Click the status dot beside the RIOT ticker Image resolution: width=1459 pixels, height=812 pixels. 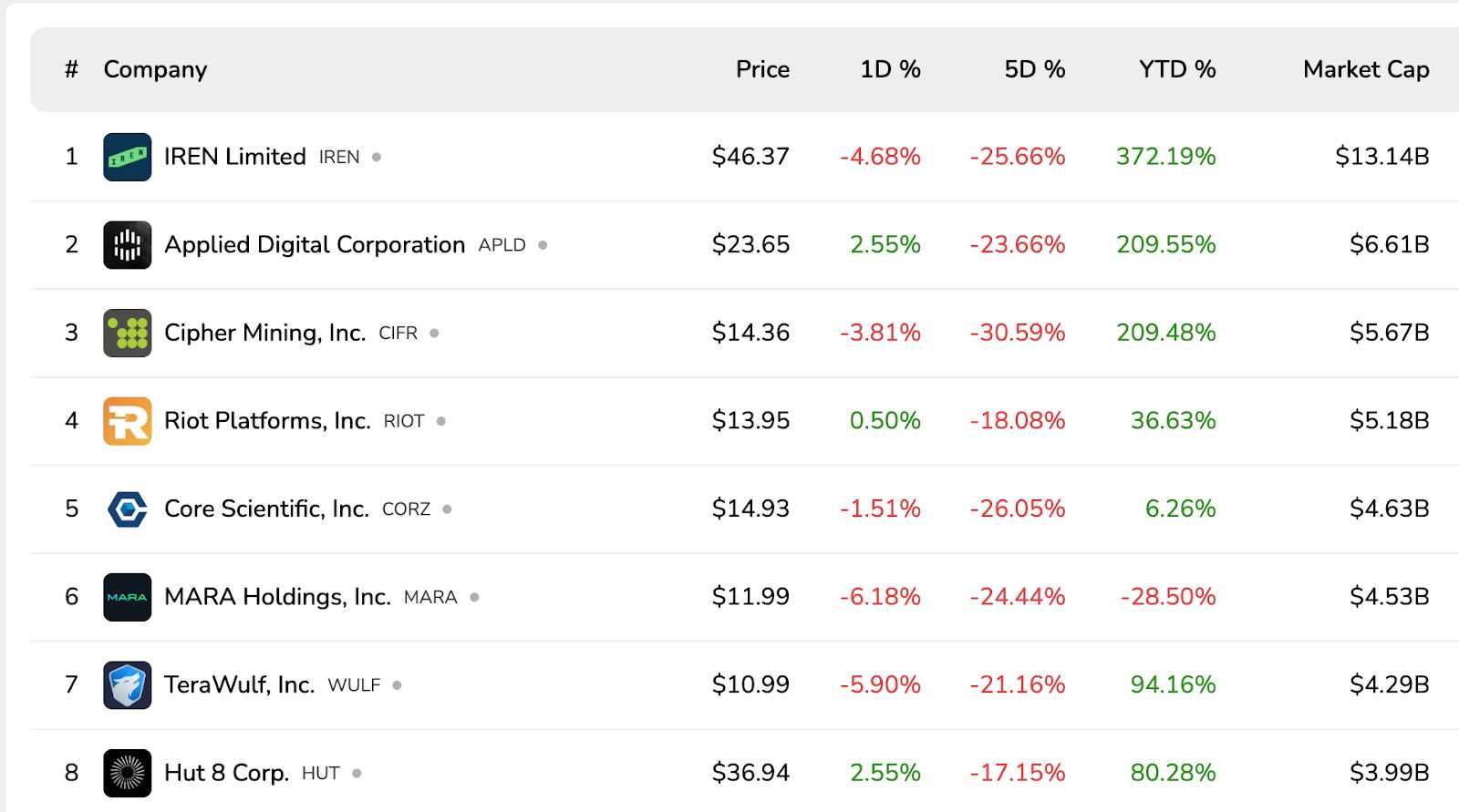(x=441, y=421)
